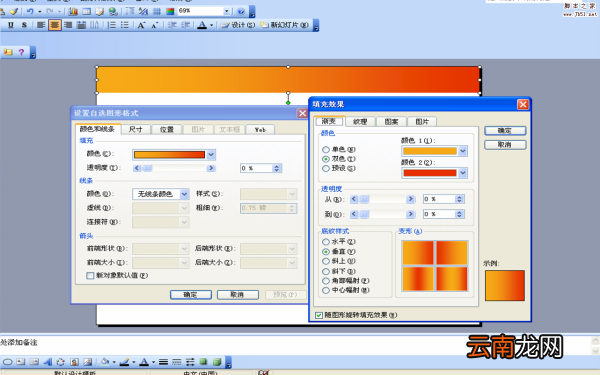Apply Shadow Style from drawing toolbar
The image size is (600, 375).
(203, 362)
